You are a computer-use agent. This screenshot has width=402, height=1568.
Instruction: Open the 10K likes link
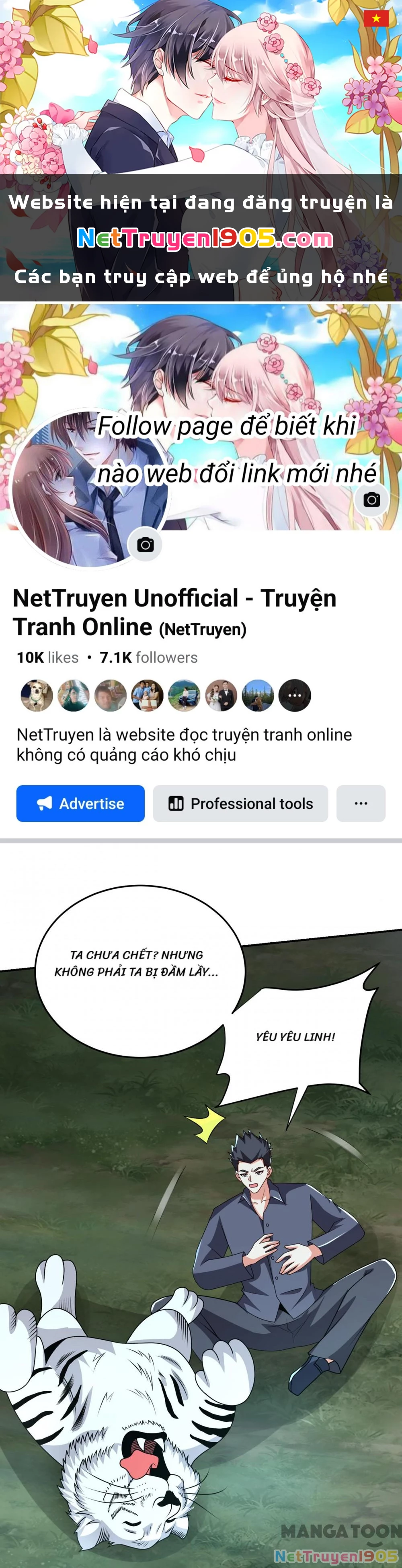[x=47, y=657]
